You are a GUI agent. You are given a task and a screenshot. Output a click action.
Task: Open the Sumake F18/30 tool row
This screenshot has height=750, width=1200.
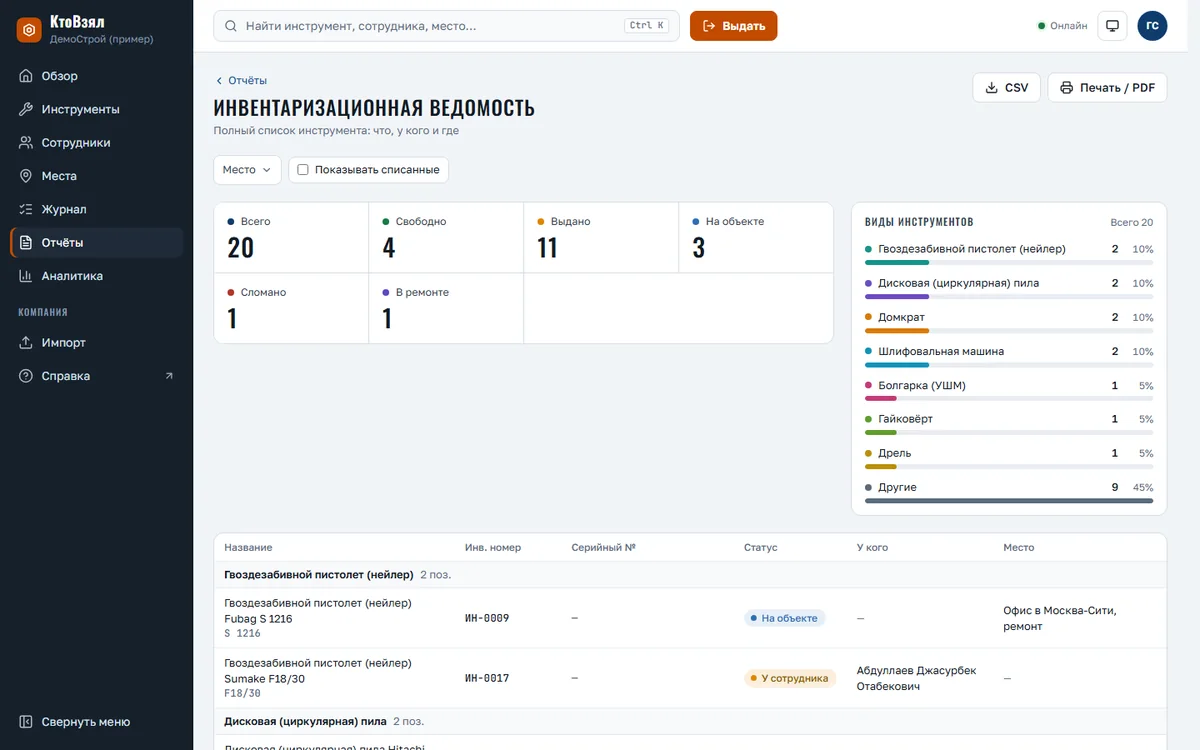point(690,678)
